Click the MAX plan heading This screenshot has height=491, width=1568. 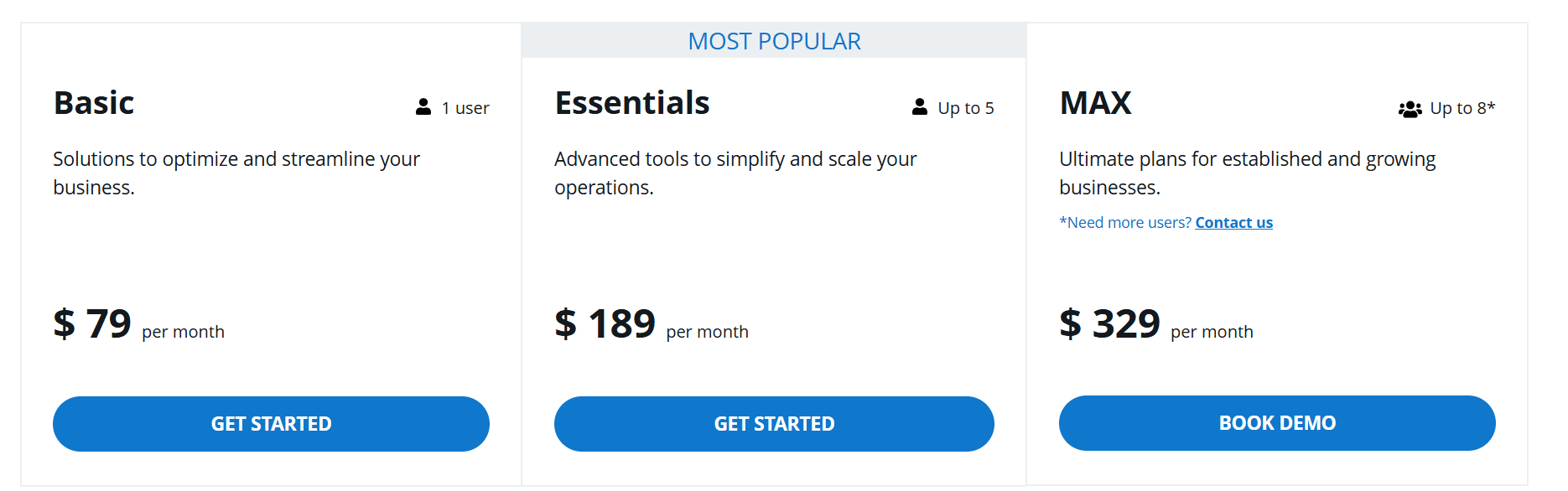coord(1095,102)
